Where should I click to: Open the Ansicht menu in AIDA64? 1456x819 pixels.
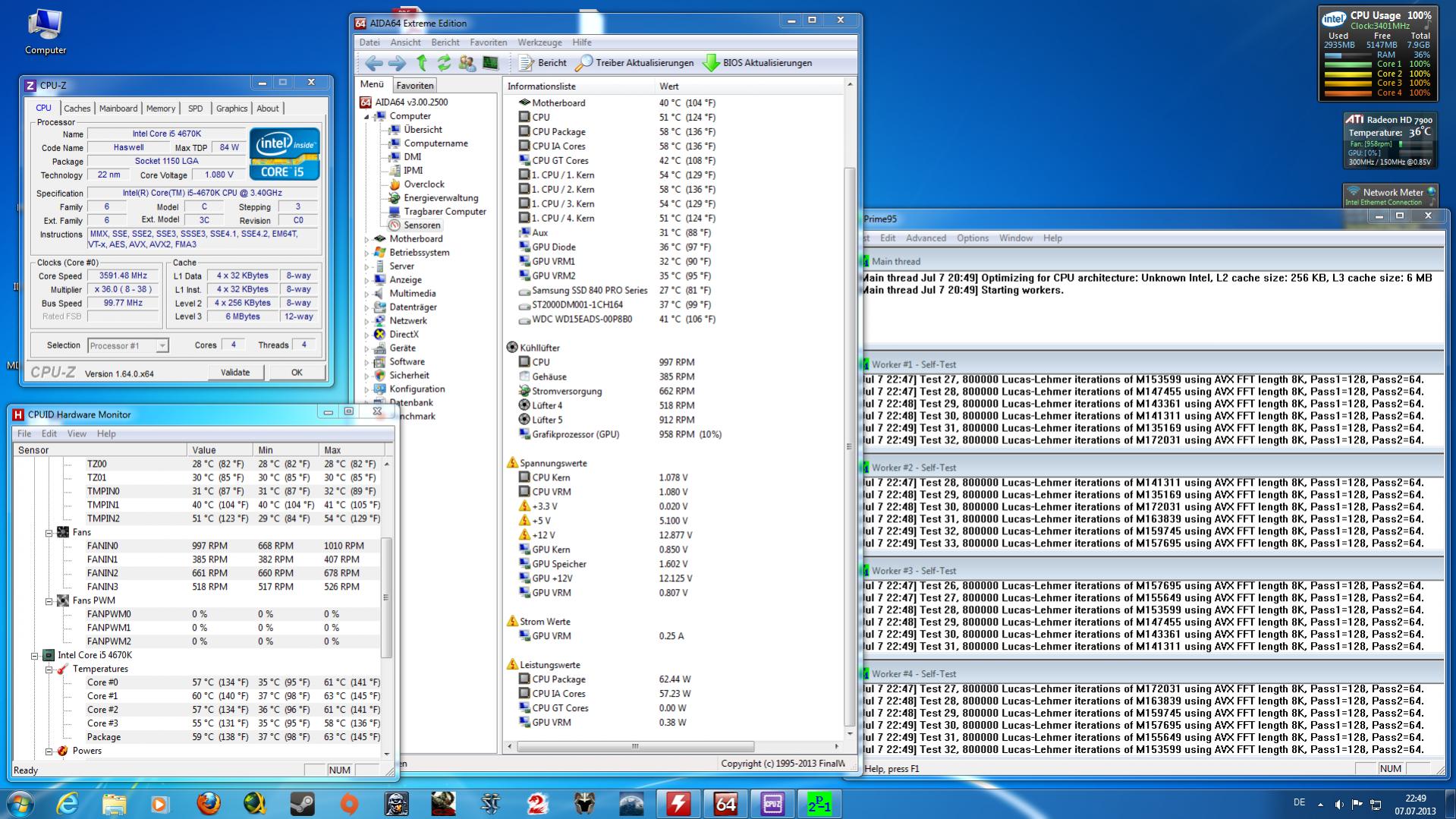point(406,43)
